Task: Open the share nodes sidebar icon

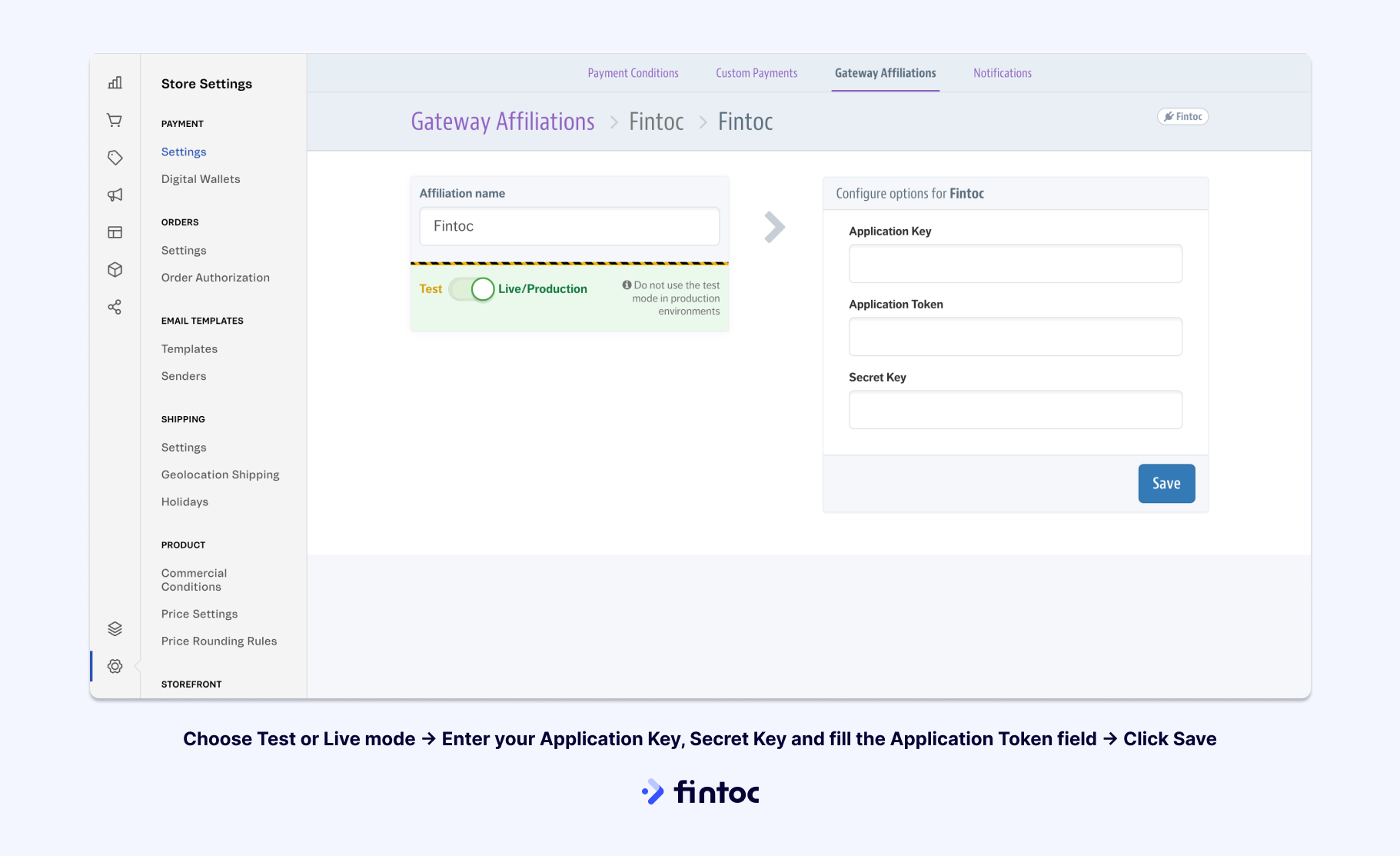Action: click(x=115, y=307)
